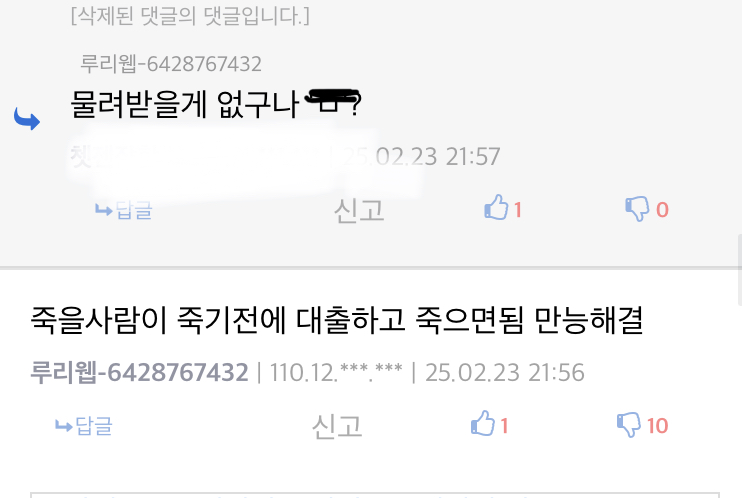Click the thumbs-up icon on 21:57 reply

(496, 207)
